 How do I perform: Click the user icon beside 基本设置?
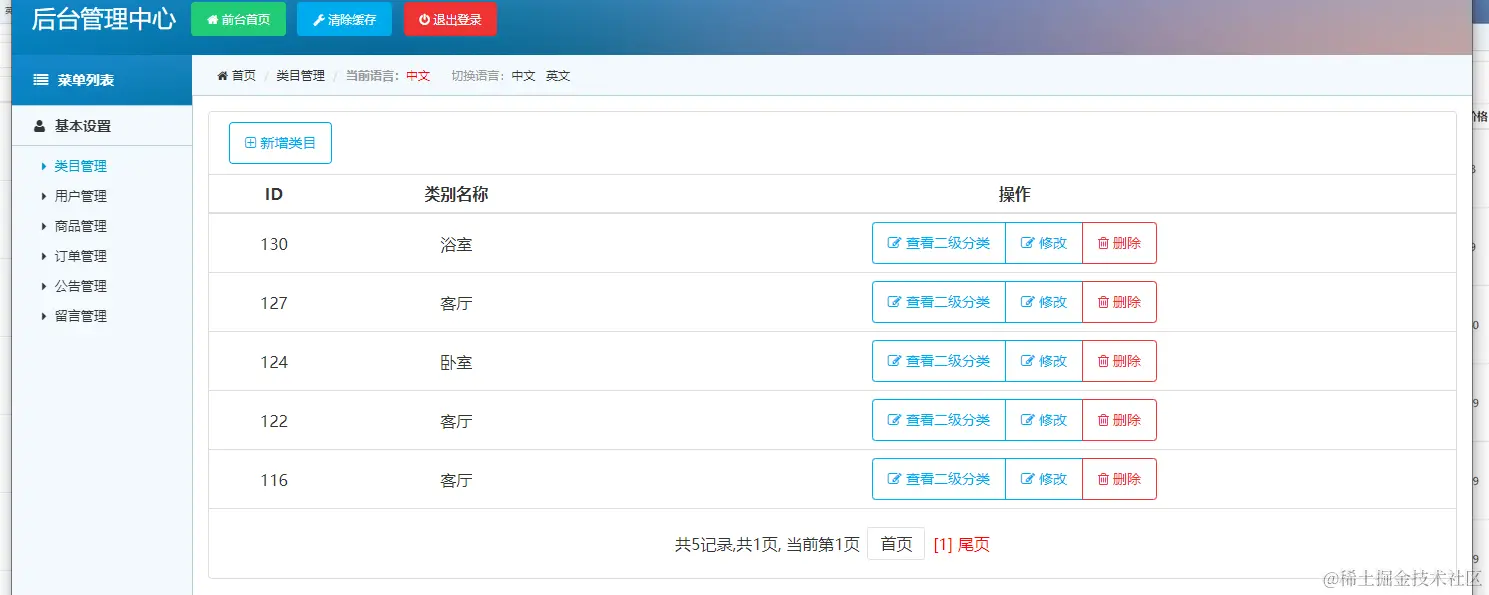pos(39,126)
